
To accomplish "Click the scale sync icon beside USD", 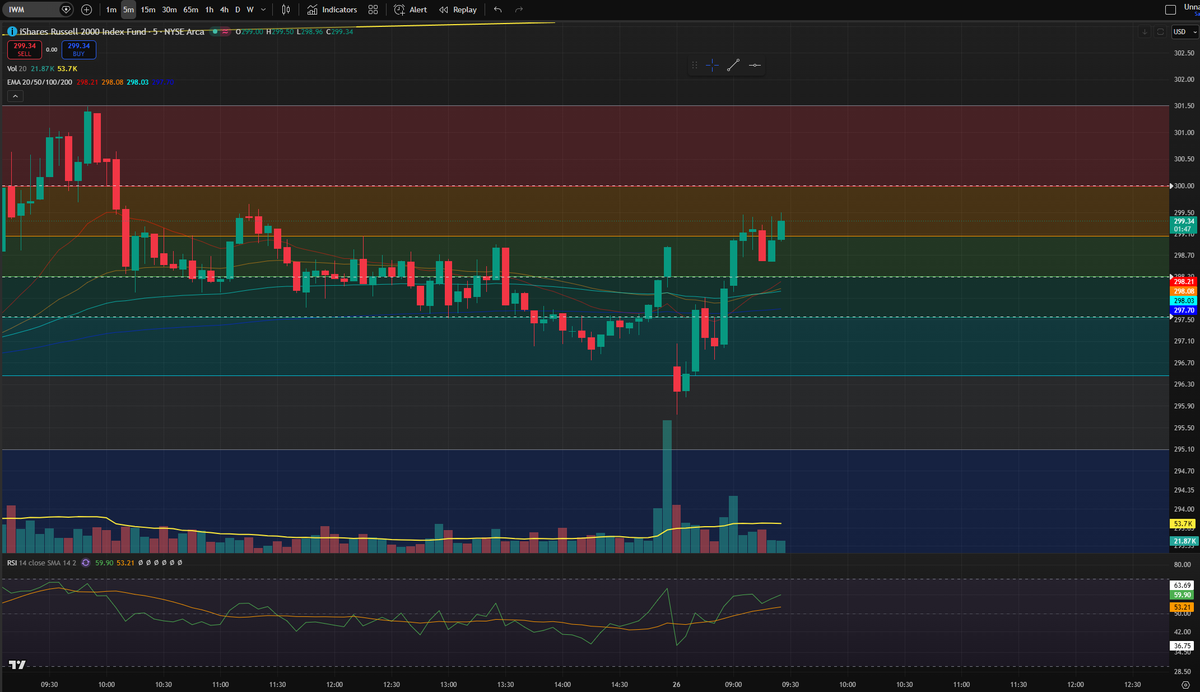I will pos(1161,32).
